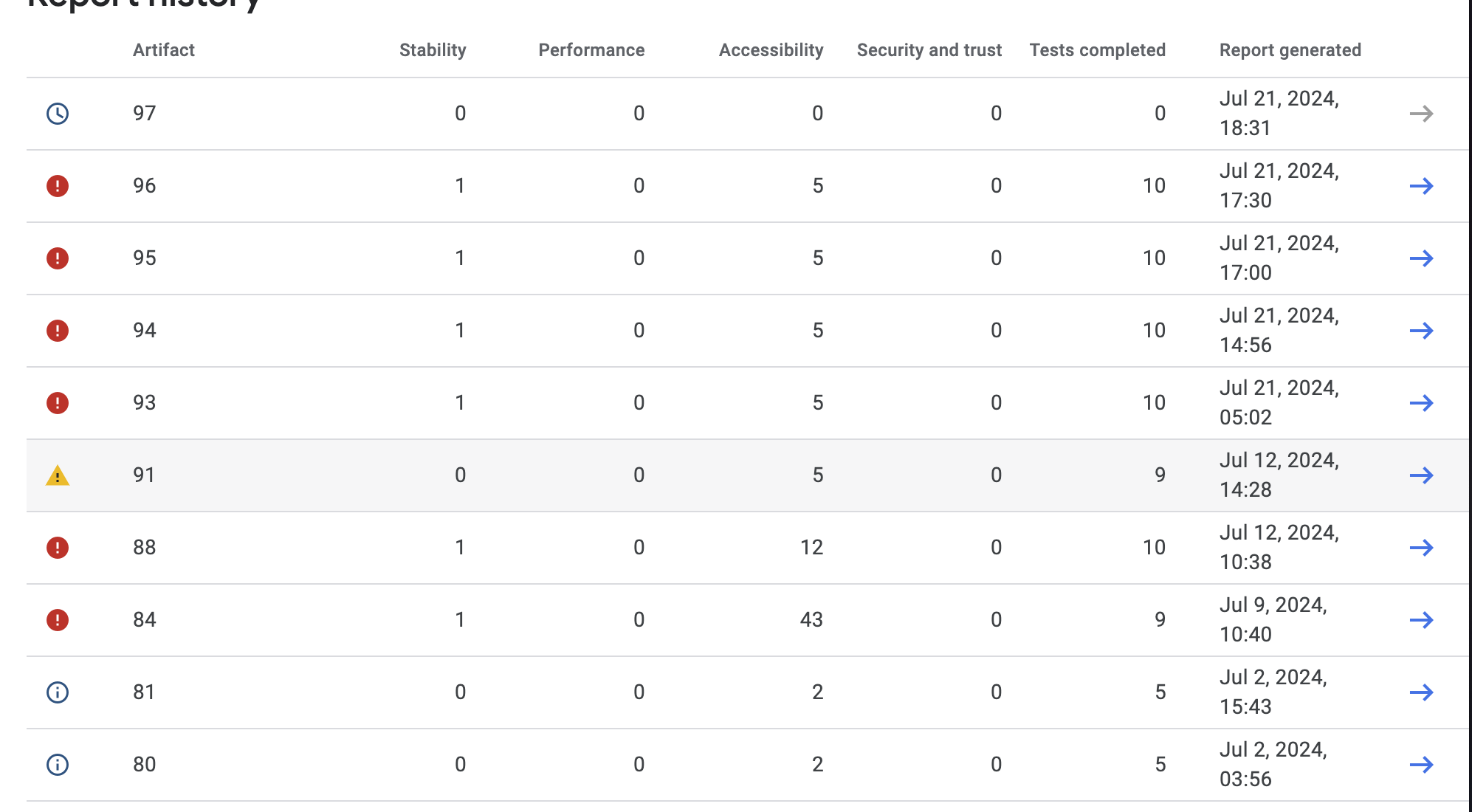Click the gray arrow for artifact 97

pos(1421,114)
